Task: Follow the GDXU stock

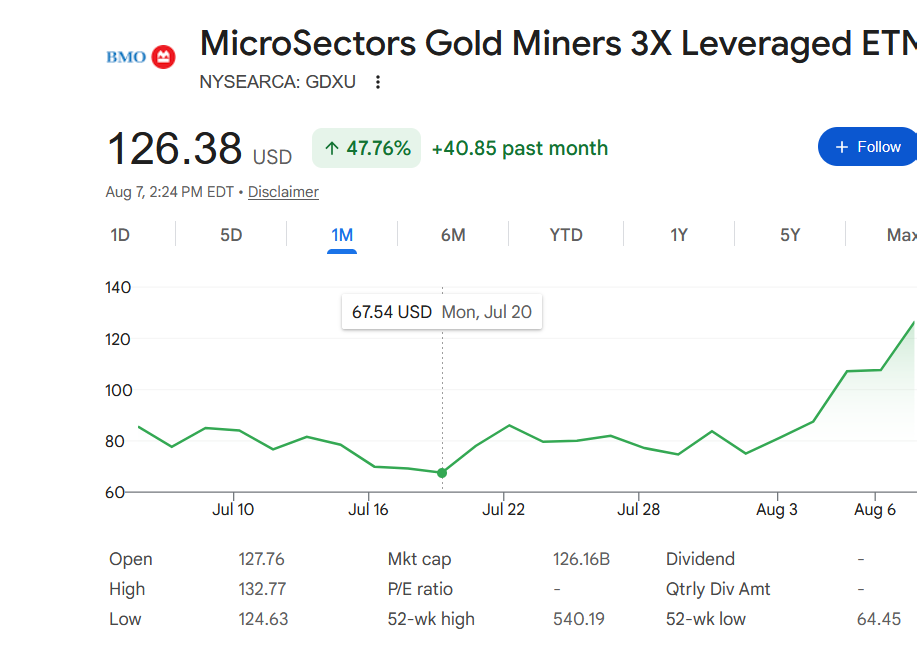Action: pos(868,147)
